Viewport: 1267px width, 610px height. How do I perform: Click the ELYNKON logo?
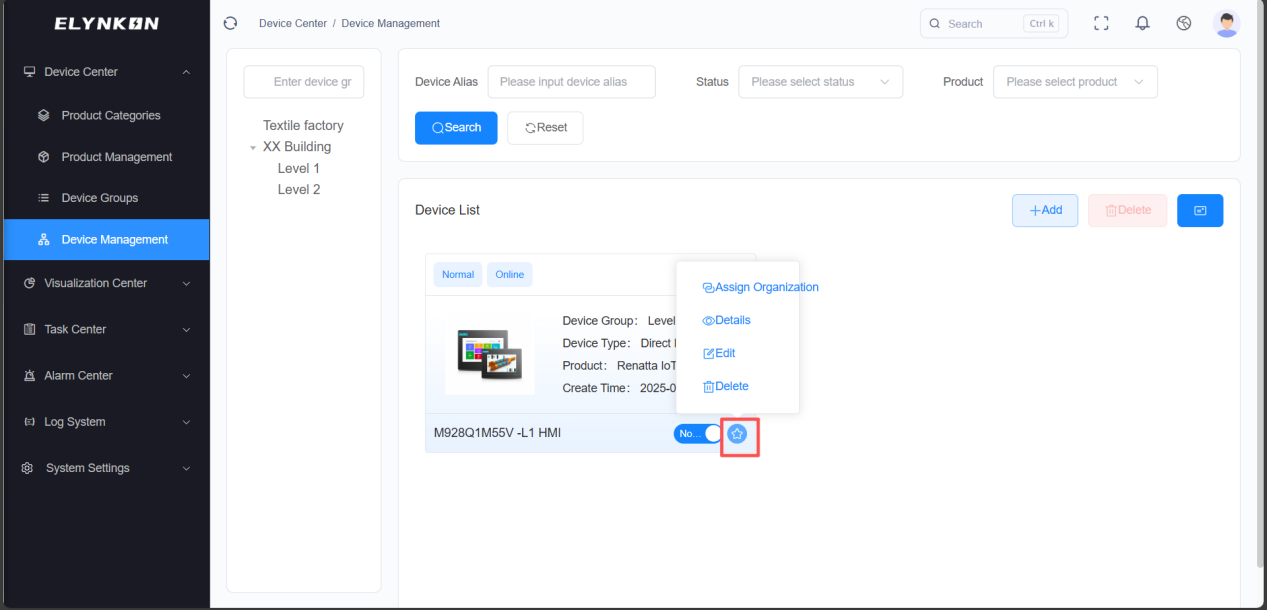click(106, 23)
